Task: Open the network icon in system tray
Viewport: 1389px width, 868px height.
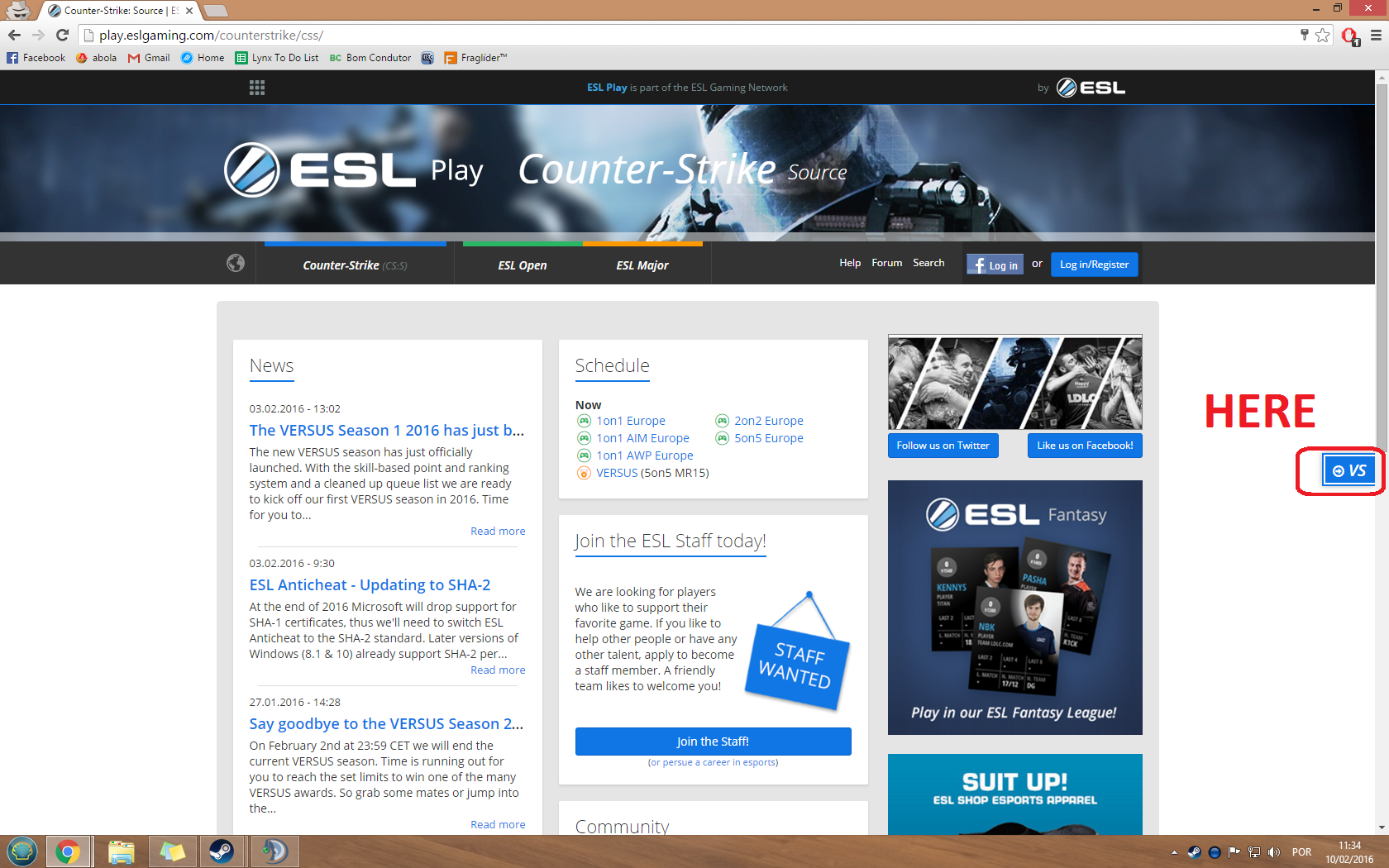Action: (1254, 852)
